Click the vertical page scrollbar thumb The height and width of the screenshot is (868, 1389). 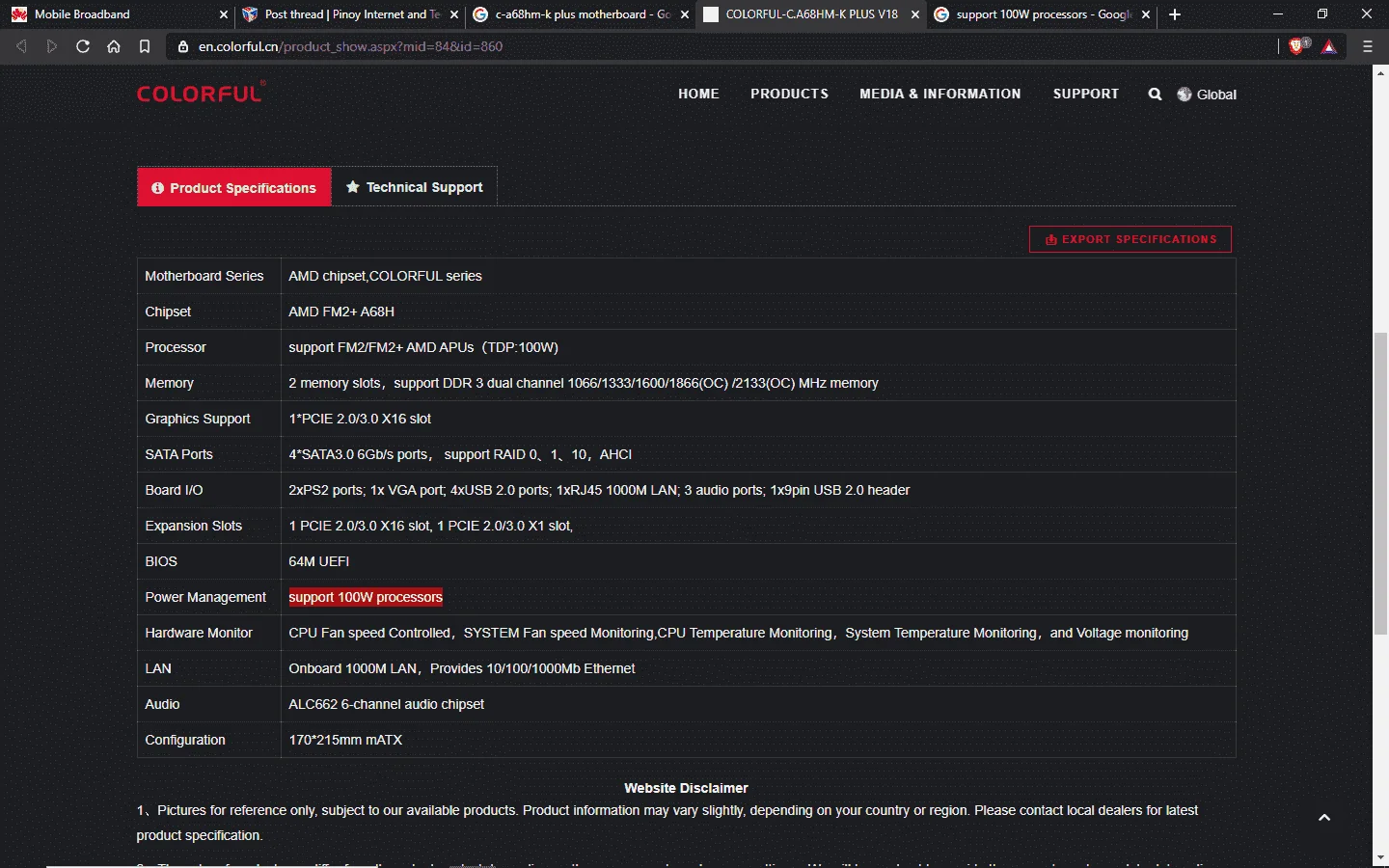point(1380,482)
